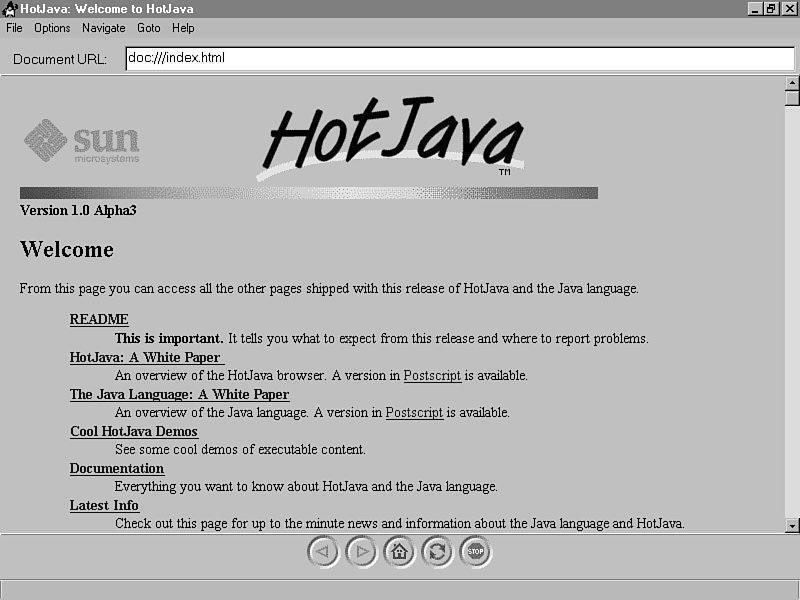Open the Help menu
This screenshot has height=600, width=800.
point(183,28)
